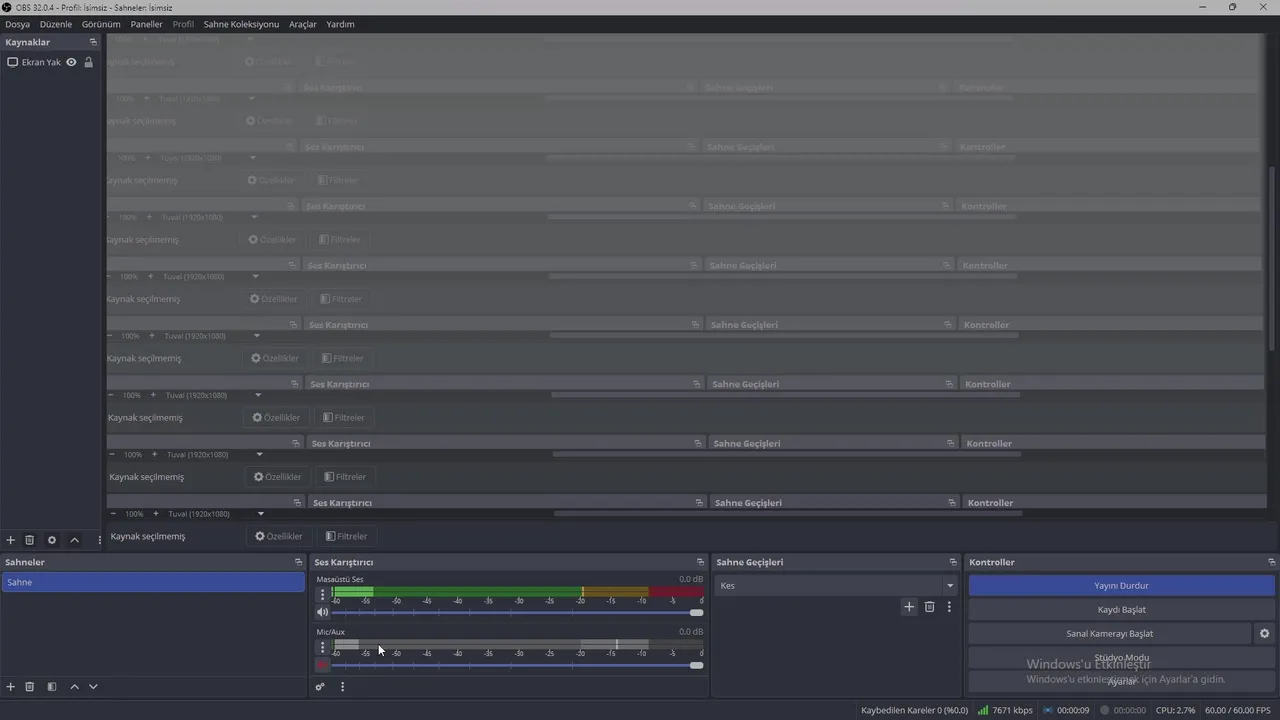This screenshot has height=720, width=1280.
Task: Undock the Sahneler panel with its float icon
Action: point(298,562)
